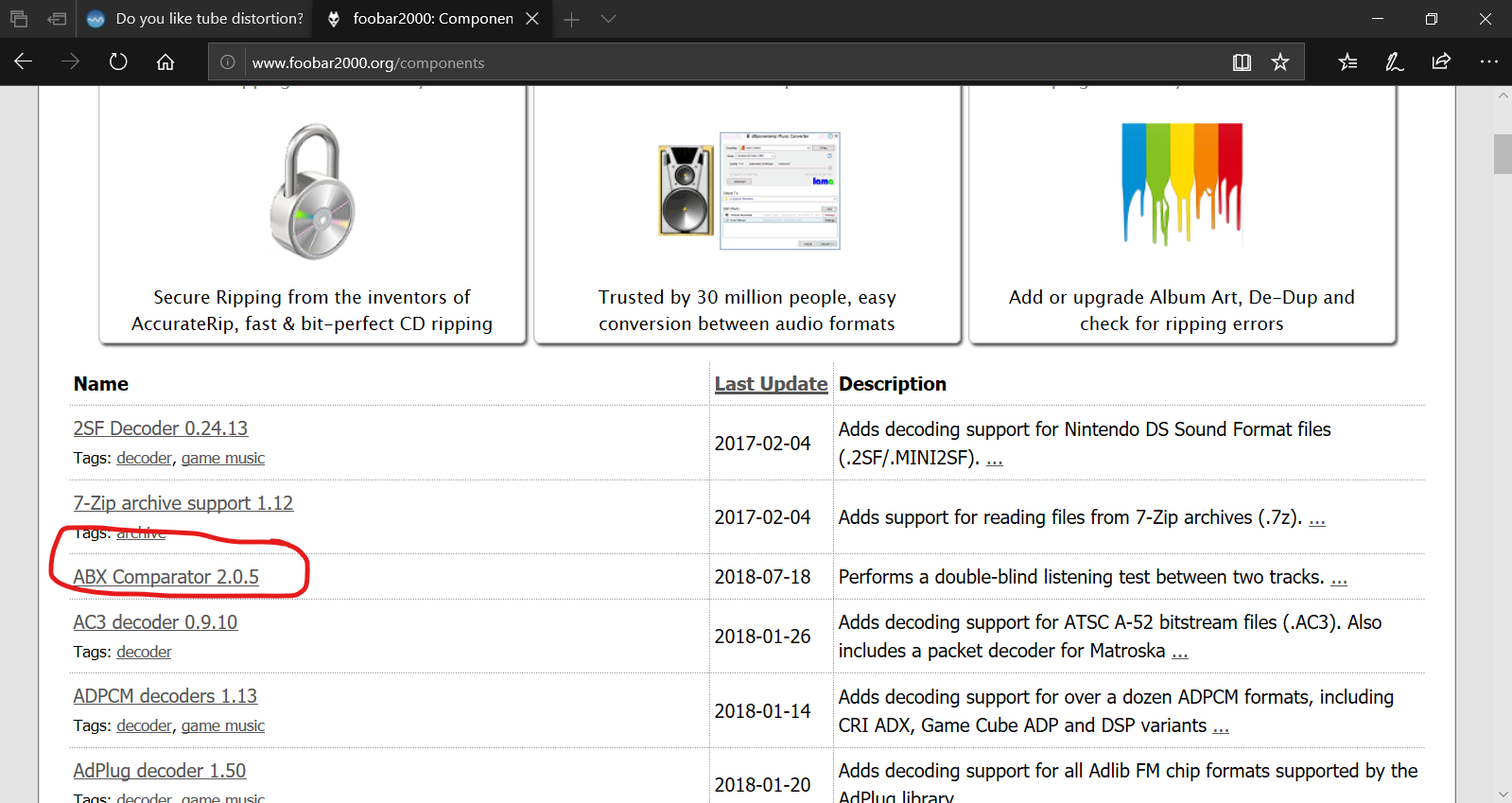The image size is (1512, 803).
Task: Share this page icon
Action: (x=1441, y=62)
